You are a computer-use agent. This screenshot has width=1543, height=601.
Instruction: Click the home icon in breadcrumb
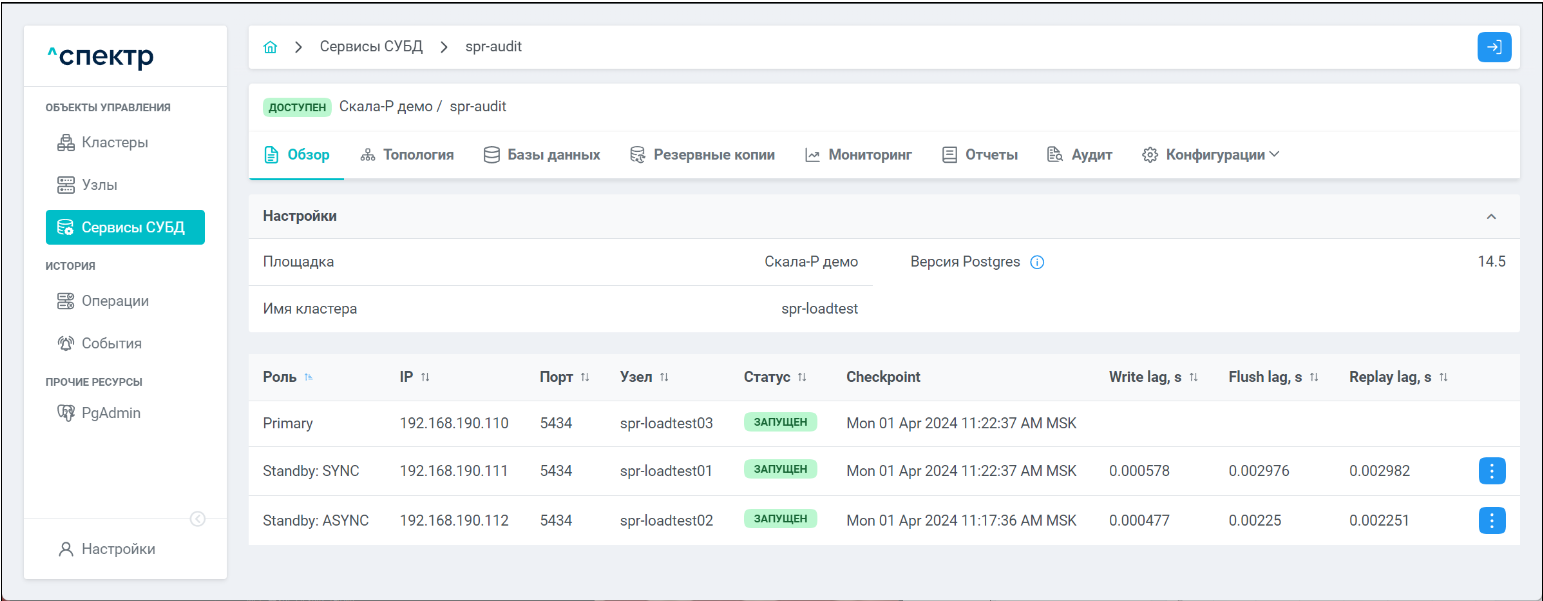coord(270,47)
